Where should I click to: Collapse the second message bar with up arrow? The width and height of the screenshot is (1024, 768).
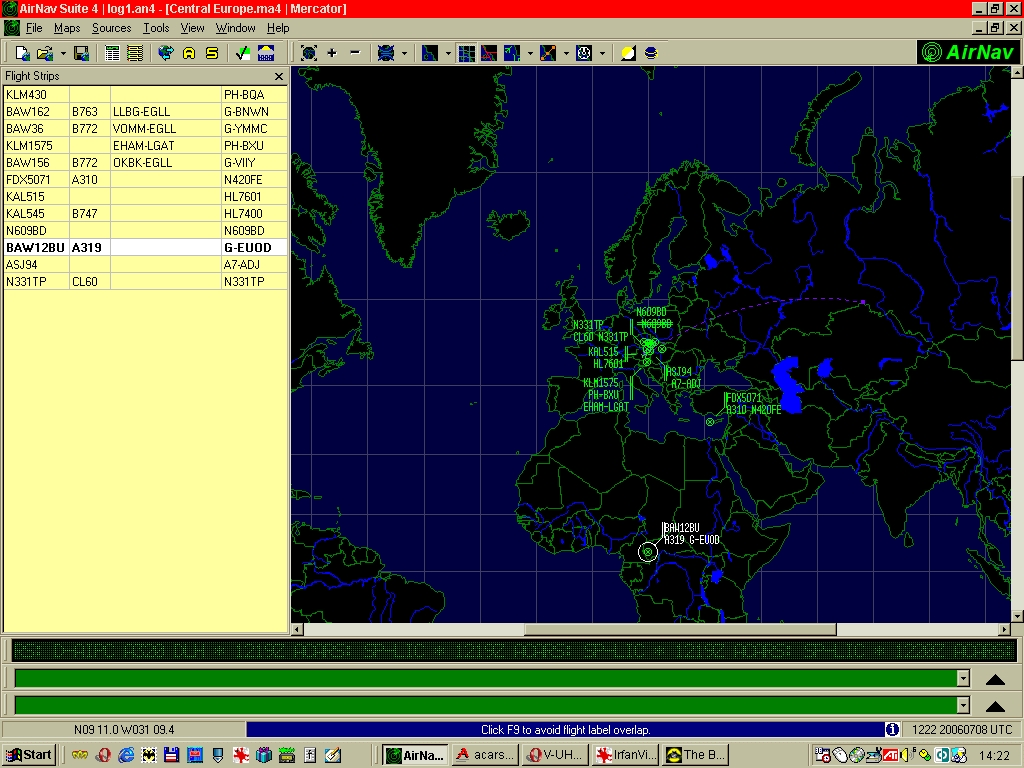(x=995, y=707)
